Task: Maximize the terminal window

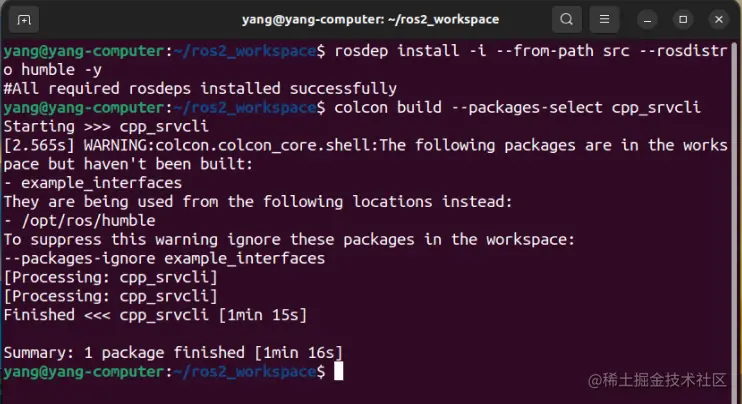Action: coord(683,19)
